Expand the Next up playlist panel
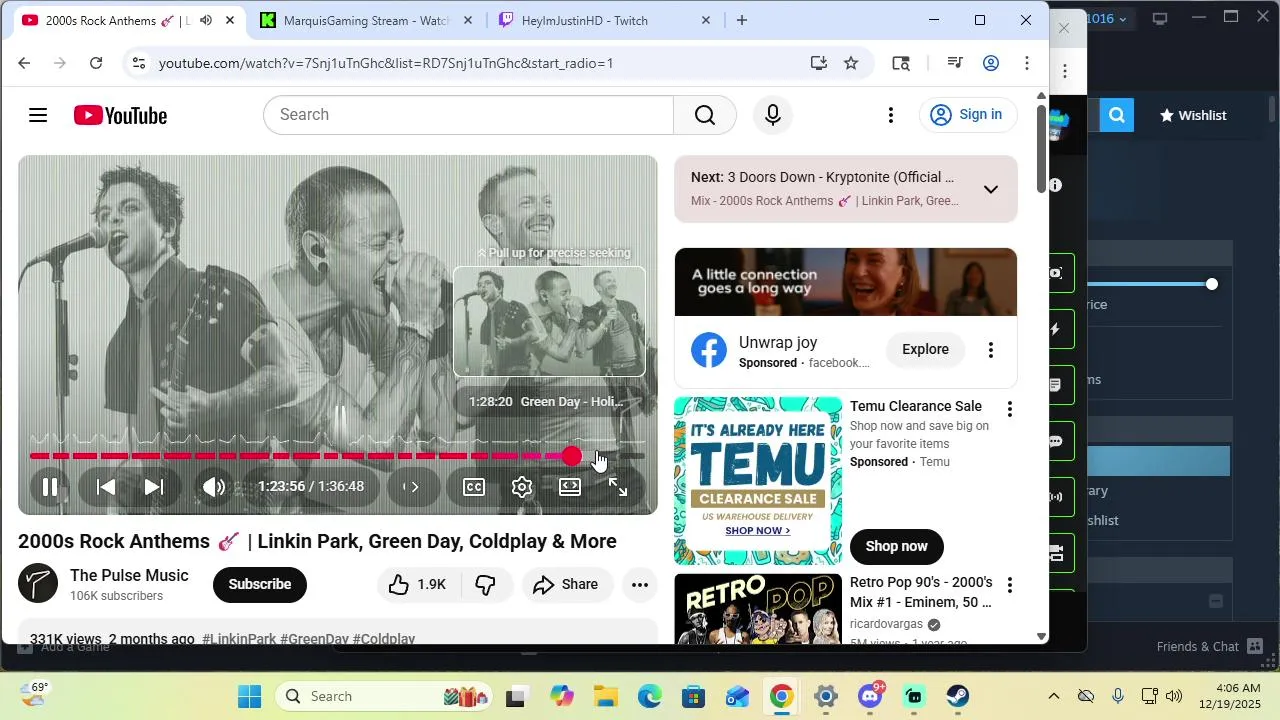1280x720 pixels. pyautogui.click(x=990, y=189)
